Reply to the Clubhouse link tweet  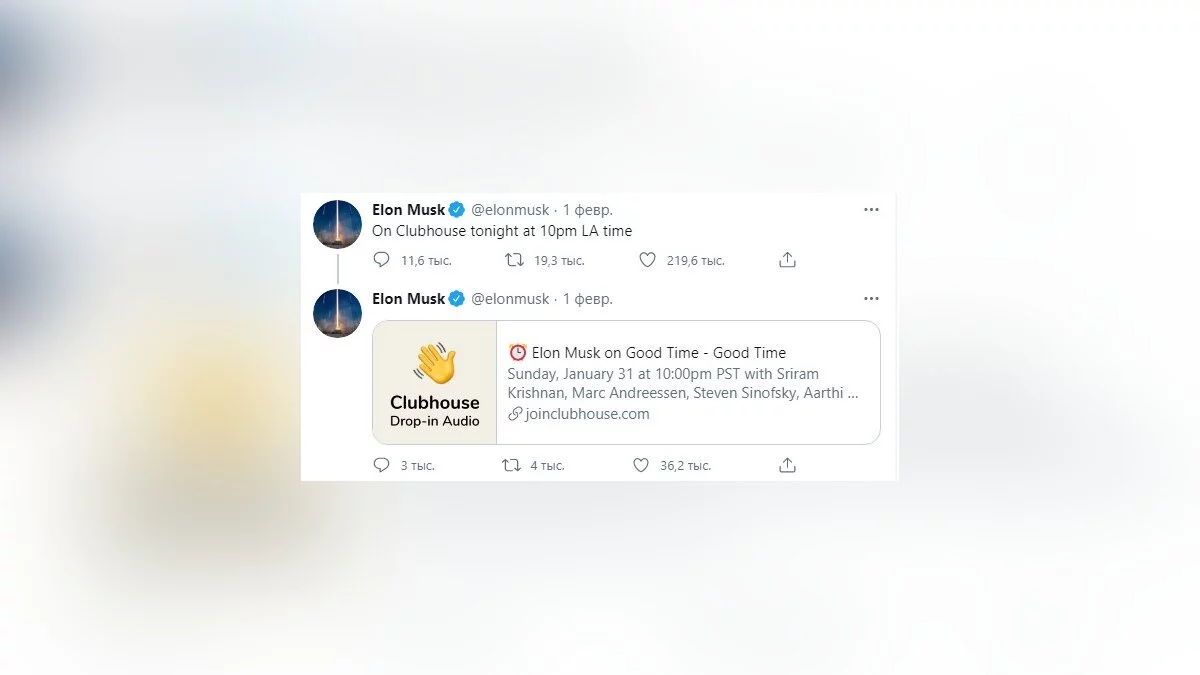click(x=381, y=465)
